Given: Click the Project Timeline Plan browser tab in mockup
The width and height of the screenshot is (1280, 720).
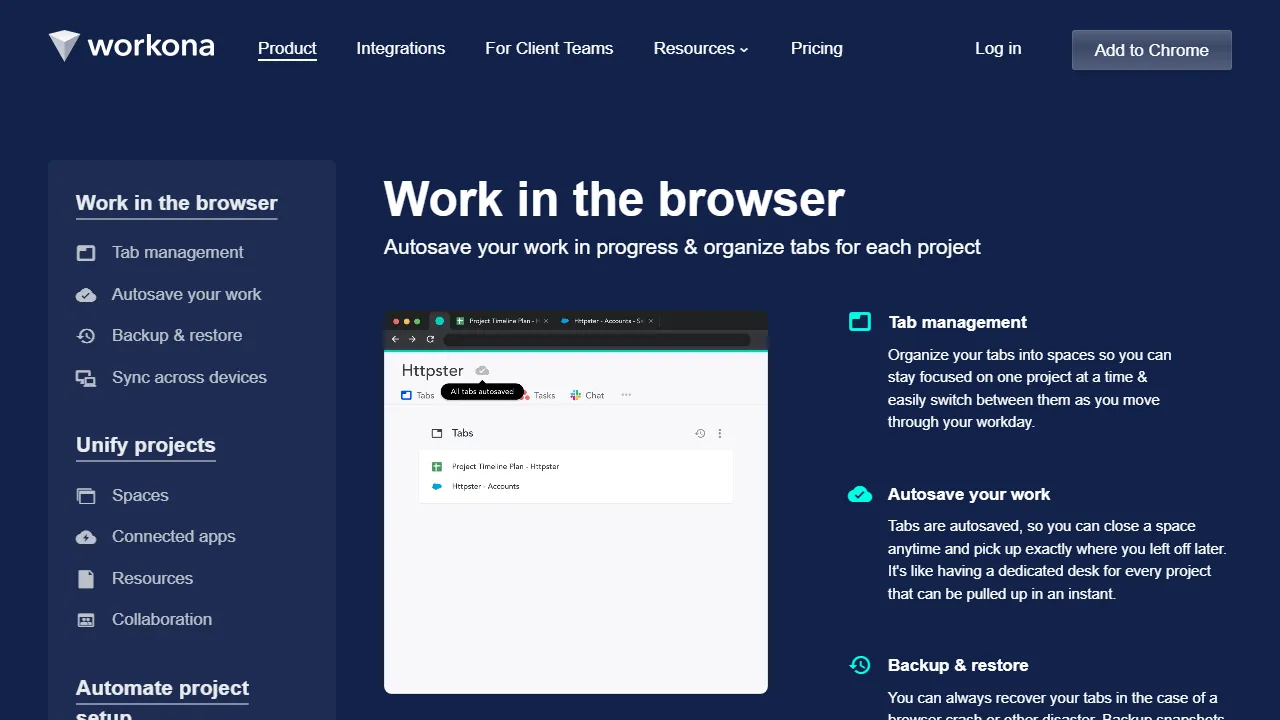Looking at the screenshot, I should point(500,321).
